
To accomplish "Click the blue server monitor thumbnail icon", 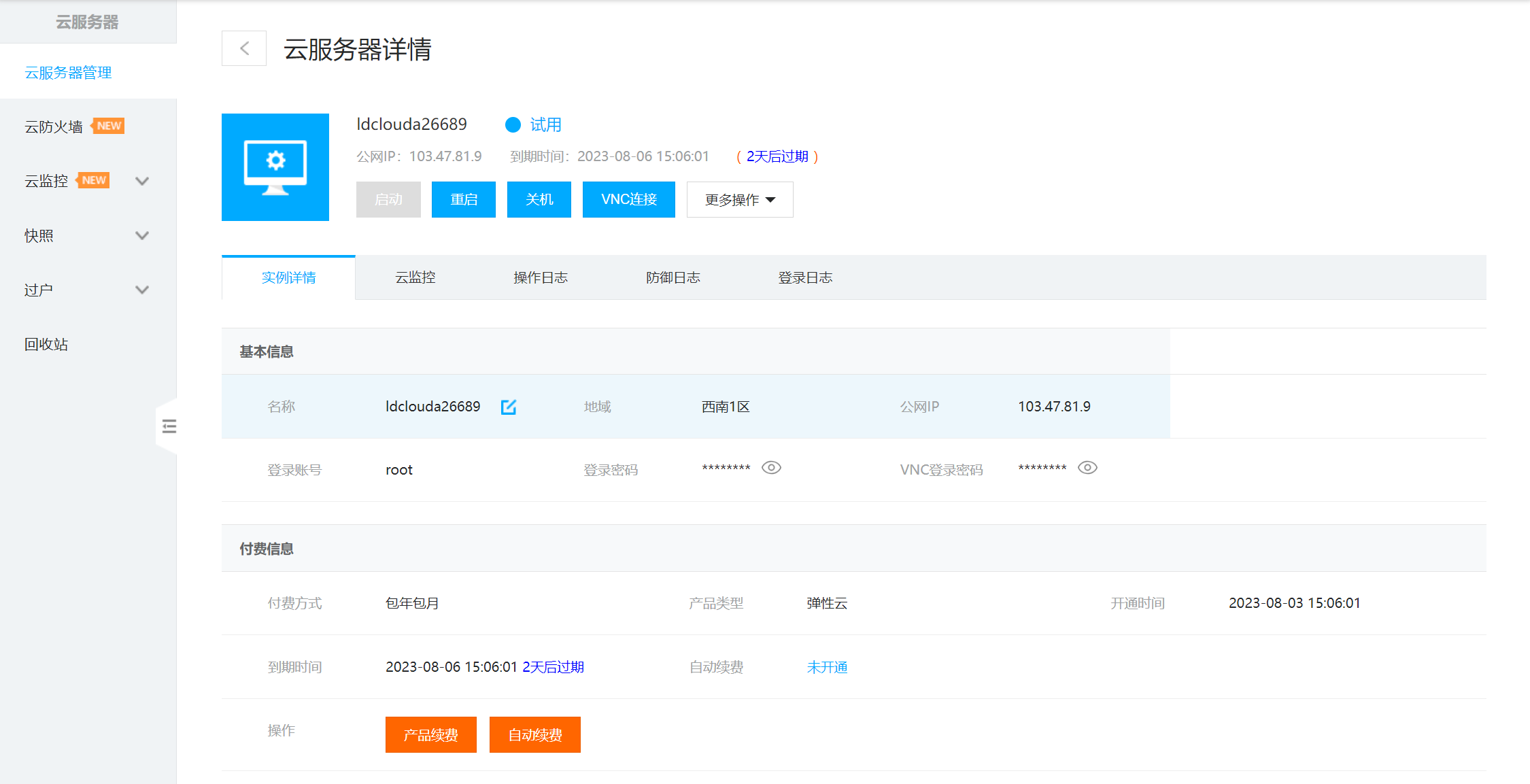I will point(275,167).
